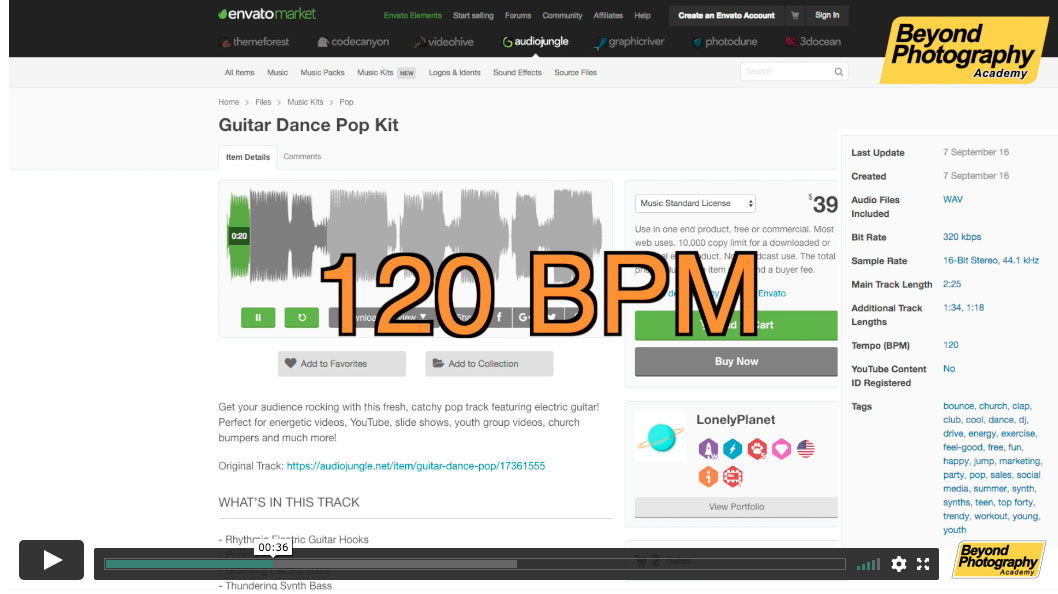The height and width of the screenshot is (594, 1058).
Task: Click the USA flag author badge
Action: 806,449
